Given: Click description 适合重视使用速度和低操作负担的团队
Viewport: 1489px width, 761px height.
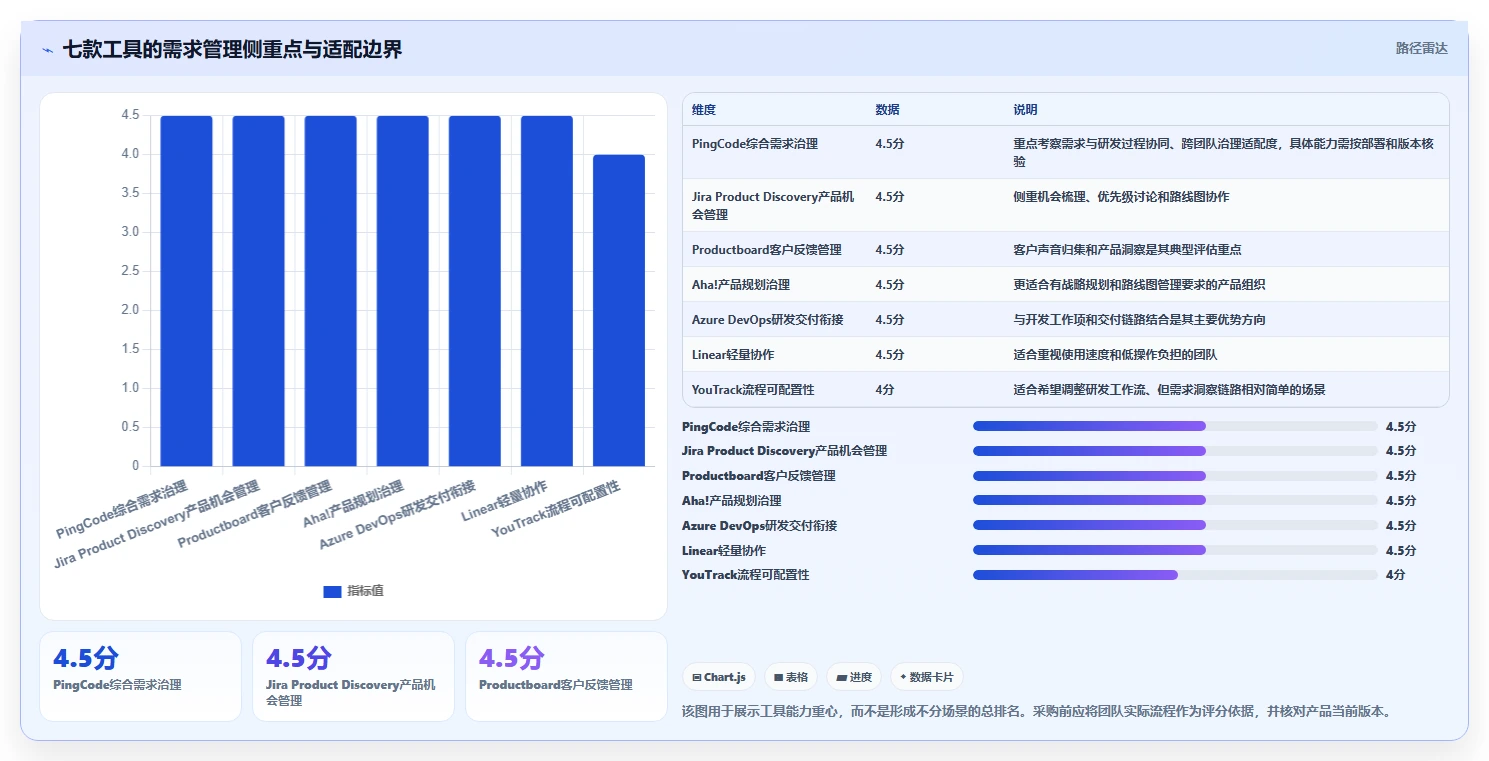Looking at the screenshot, I should click(x=1115, y=355).
